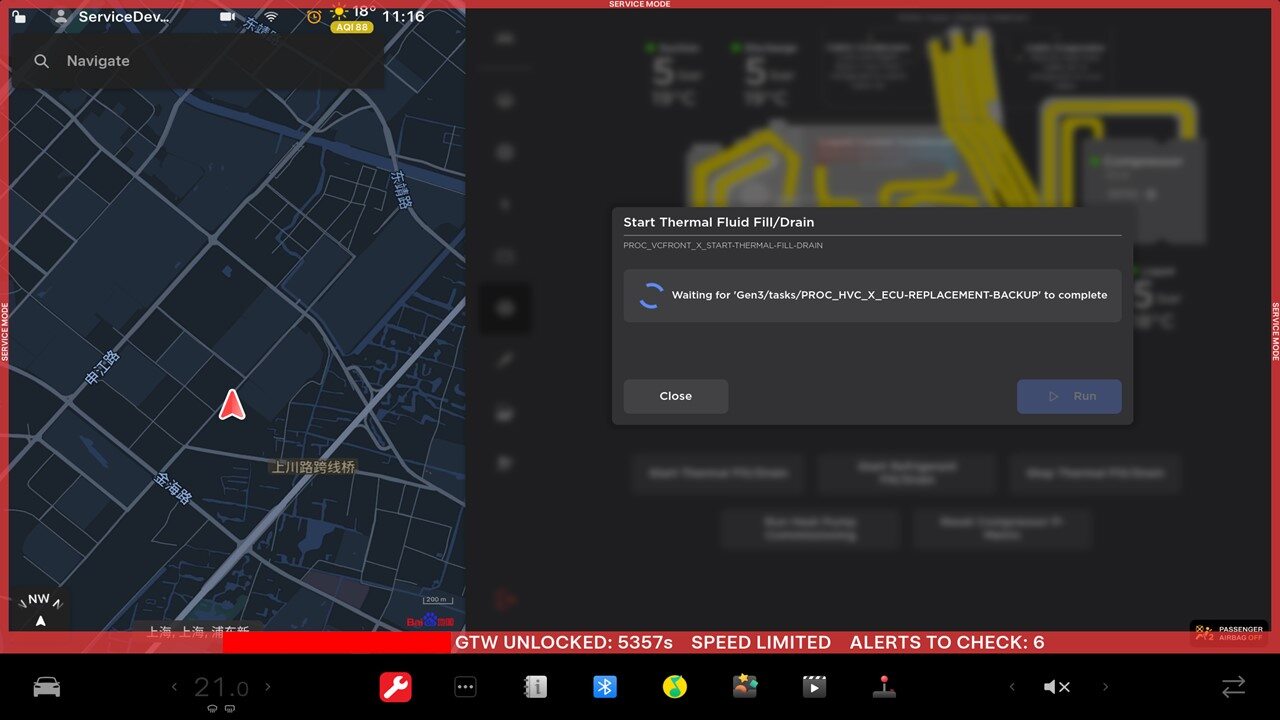Click the Navigate search field
The image size is (1280, 720).
tap(200, 61)
